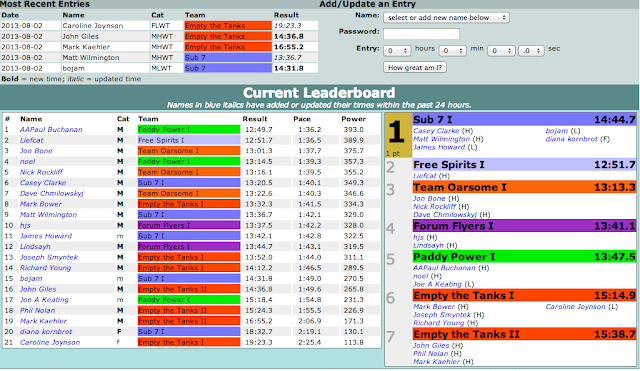The height and width of the screenshot is (371, 640).
Task: Select AAPaul Buchanan in the leaderboard
Action: [51, 129]
